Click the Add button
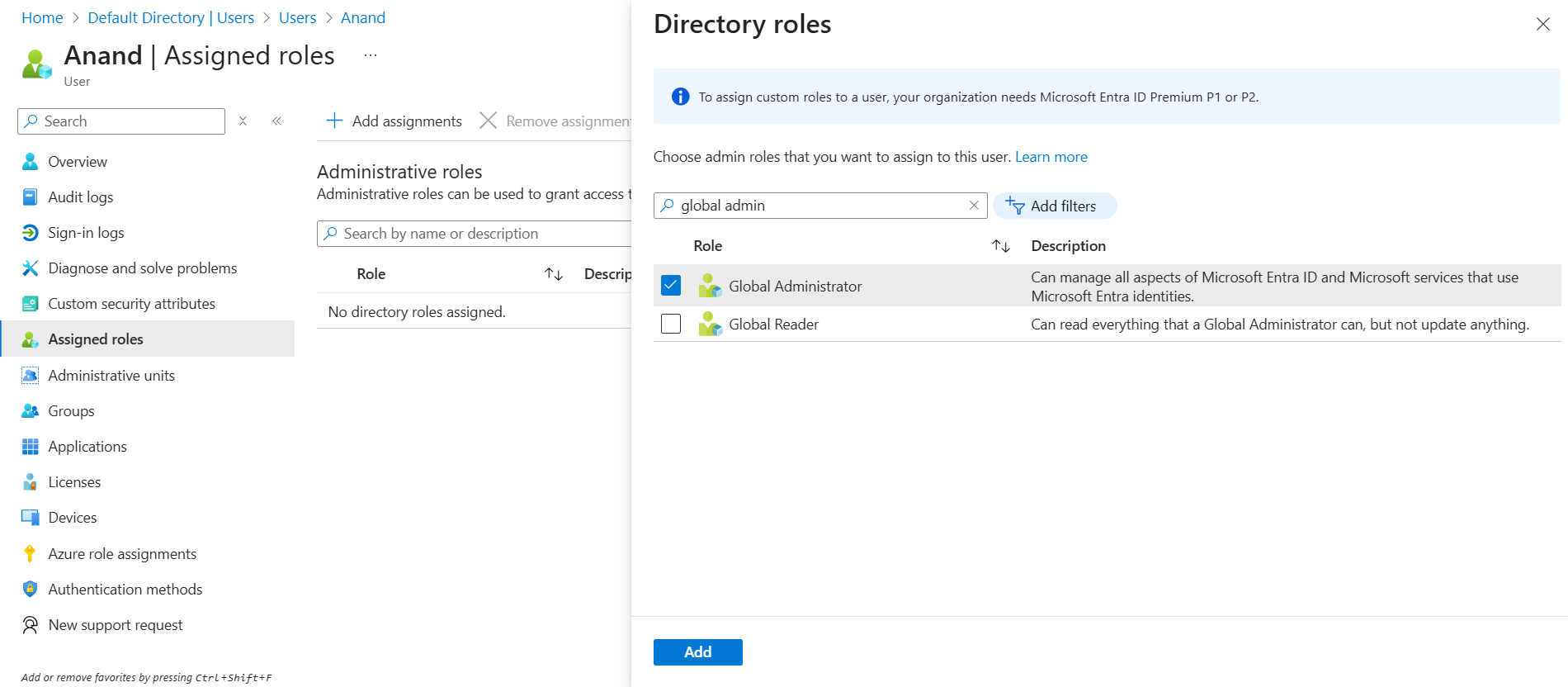This screenshot has height=687, width=1568. (x=698, y=652)
